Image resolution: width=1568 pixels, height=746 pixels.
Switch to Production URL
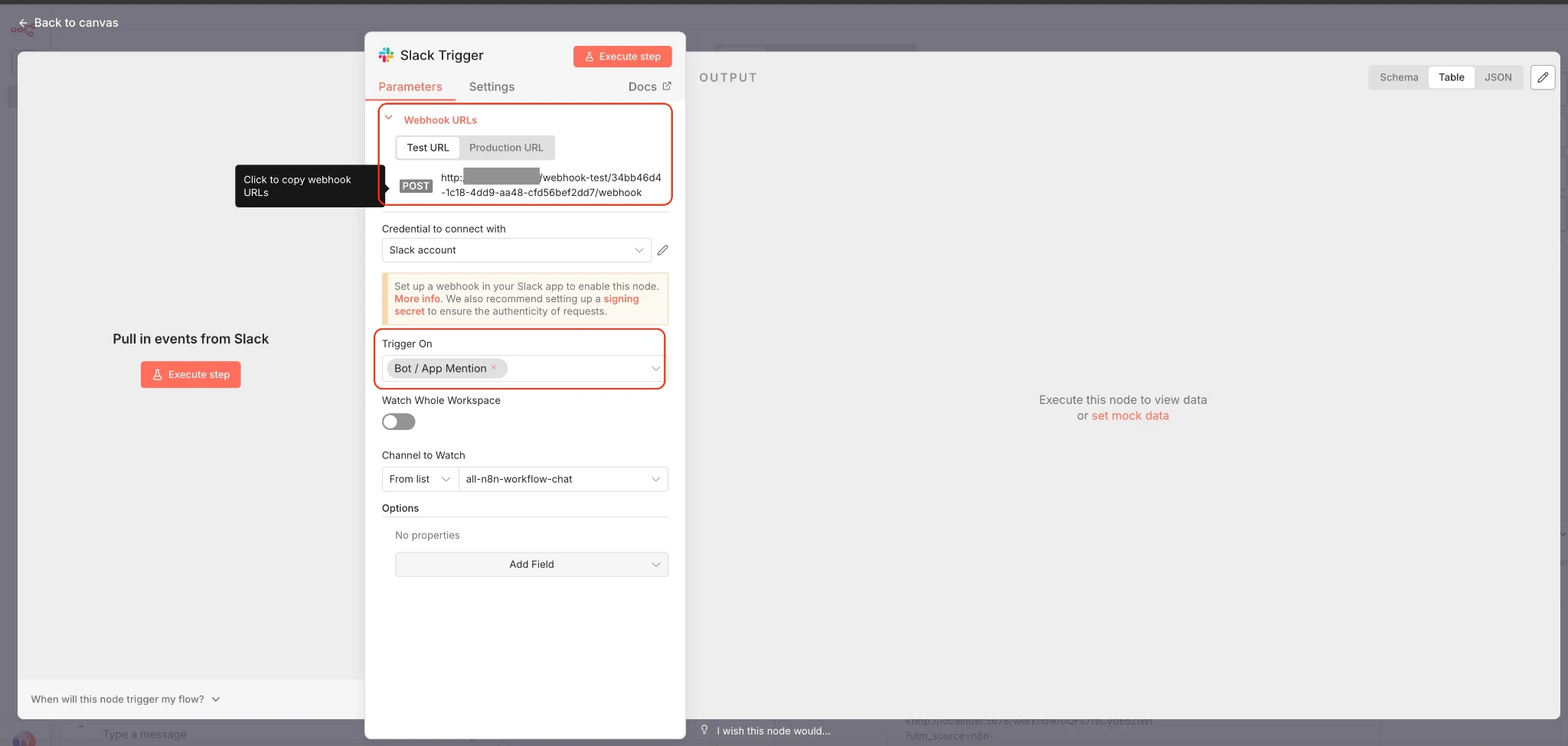tap(506, 148)
